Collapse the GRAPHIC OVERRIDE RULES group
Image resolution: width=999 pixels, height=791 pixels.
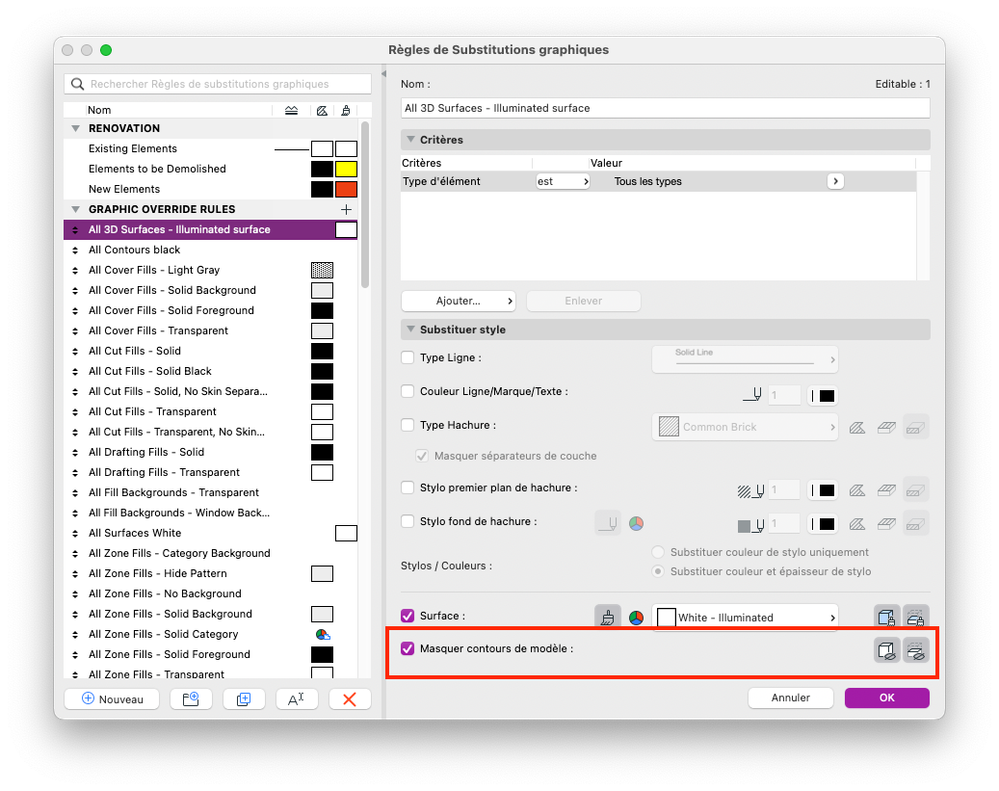(x=76, y=210)
